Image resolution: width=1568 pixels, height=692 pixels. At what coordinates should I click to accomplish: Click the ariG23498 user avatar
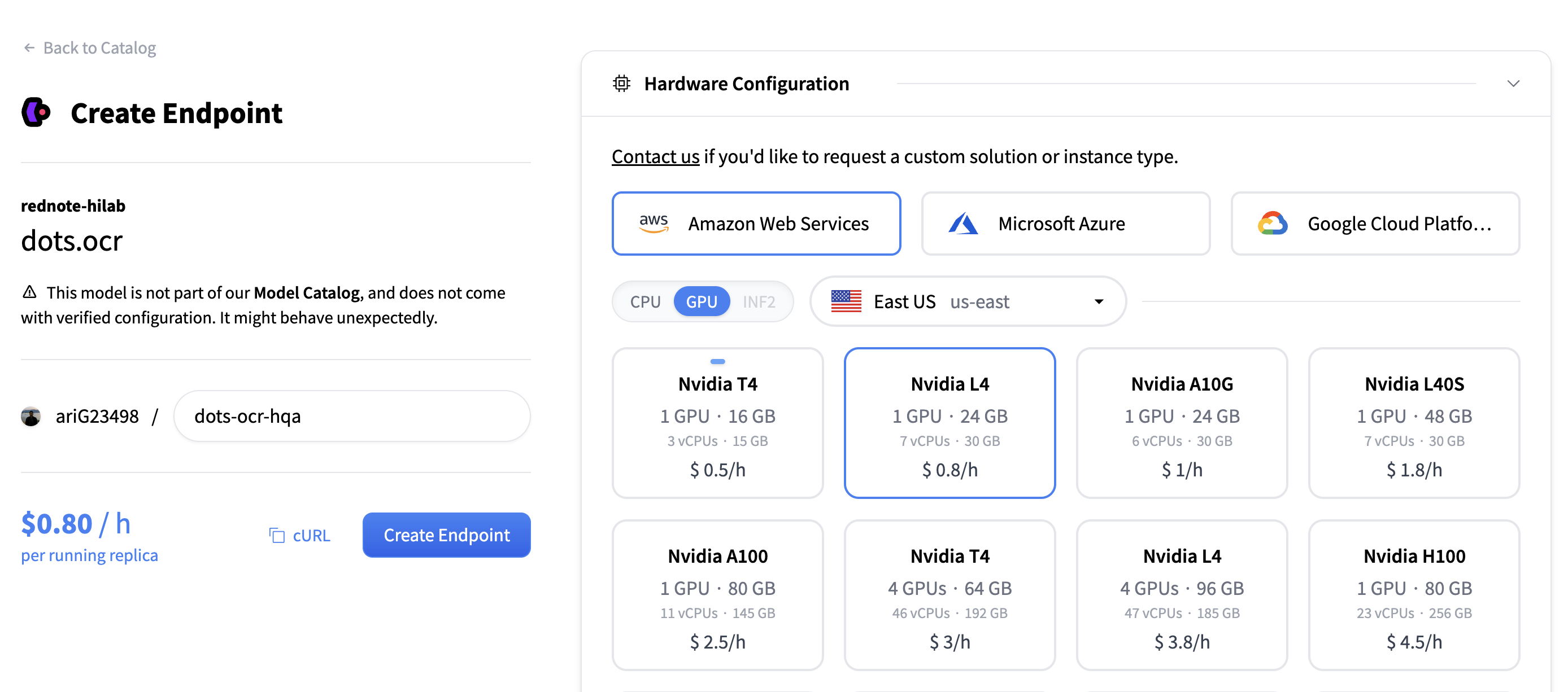click(x=31, y=416)
